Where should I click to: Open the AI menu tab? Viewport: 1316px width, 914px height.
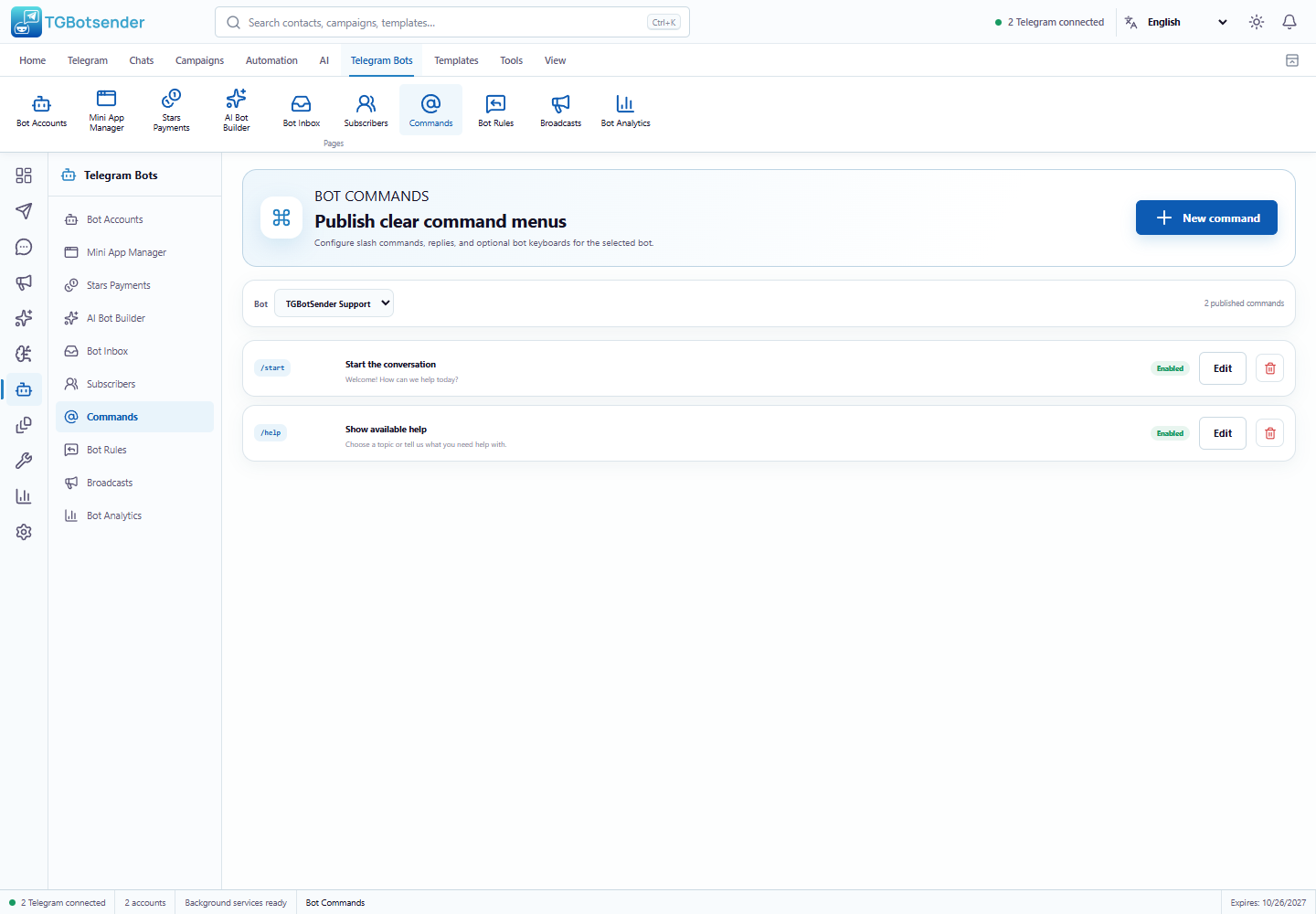pos(324,60)
